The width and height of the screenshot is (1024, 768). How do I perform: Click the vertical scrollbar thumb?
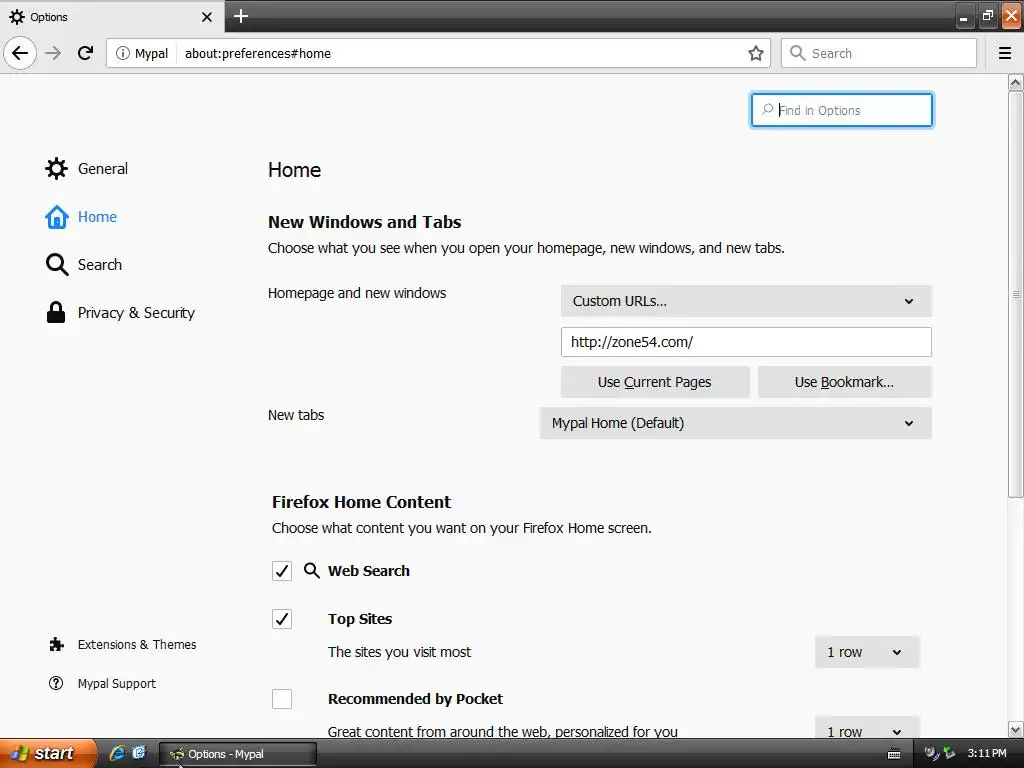click(x=1015, y=294)
